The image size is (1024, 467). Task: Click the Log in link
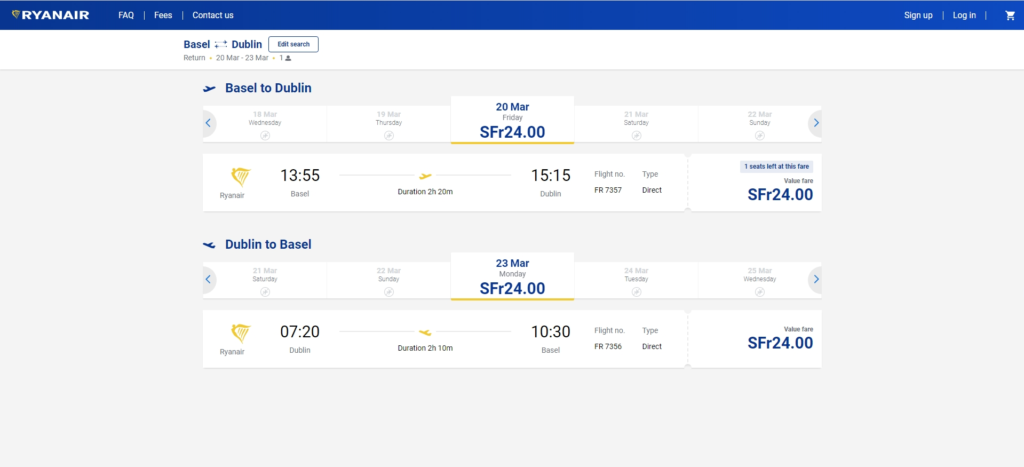964,15
